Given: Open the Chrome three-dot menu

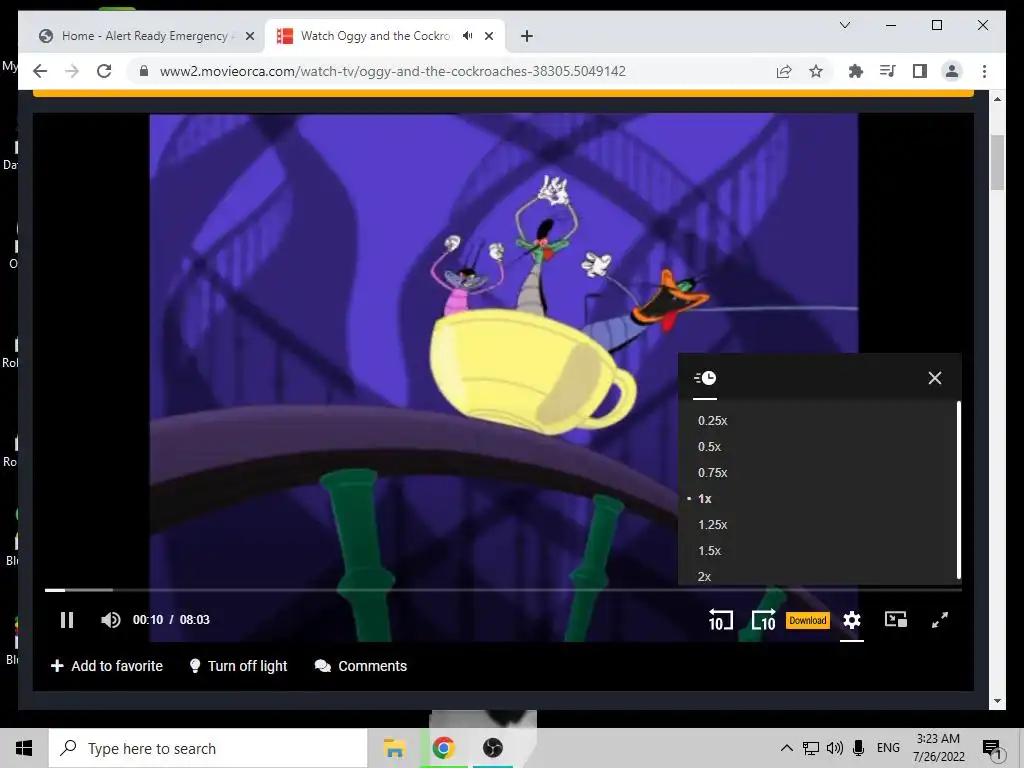Looking at the screenshot, I should (x=984, y=71).
